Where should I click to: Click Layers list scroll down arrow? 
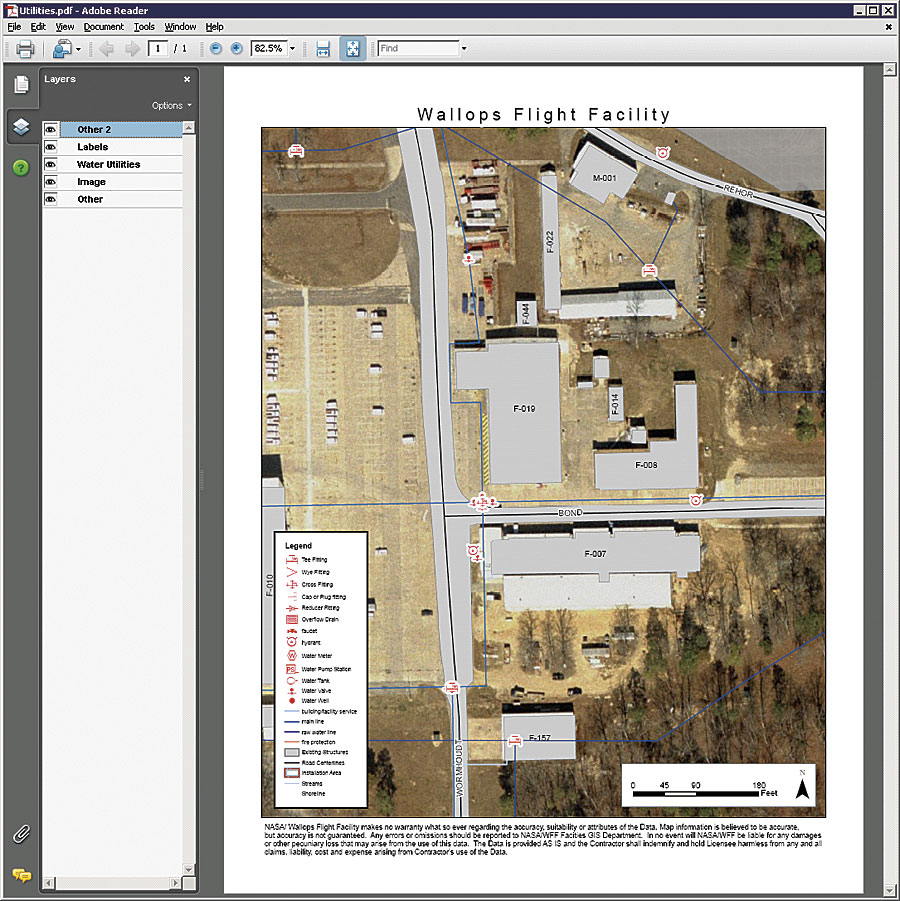(x=189, y=869)
